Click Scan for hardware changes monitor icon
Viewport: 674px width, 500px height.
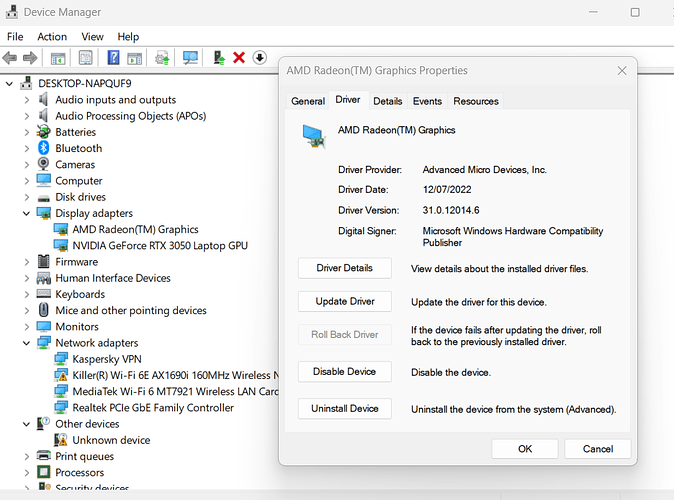tap(190, 58)
